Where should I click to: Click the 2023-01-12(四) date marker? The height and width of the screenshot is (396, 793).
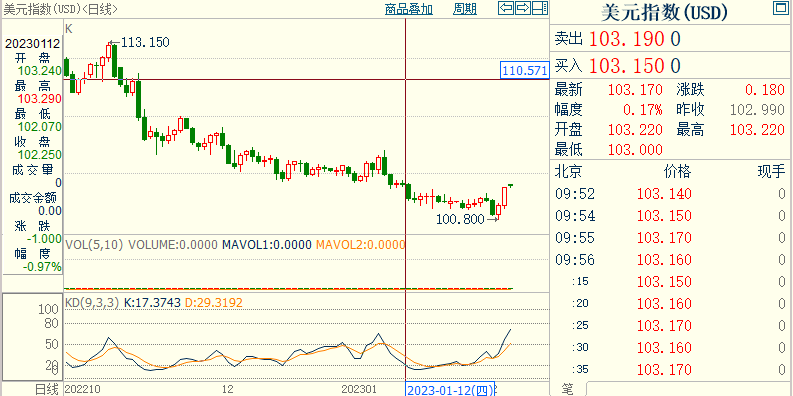tap(449, 390)
